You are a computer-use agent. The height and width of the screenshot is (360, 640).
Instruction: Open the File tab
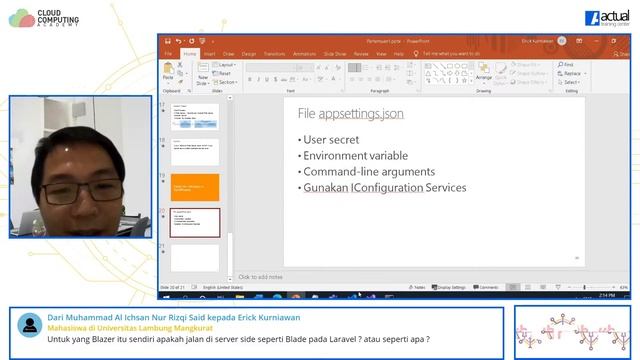168,54
